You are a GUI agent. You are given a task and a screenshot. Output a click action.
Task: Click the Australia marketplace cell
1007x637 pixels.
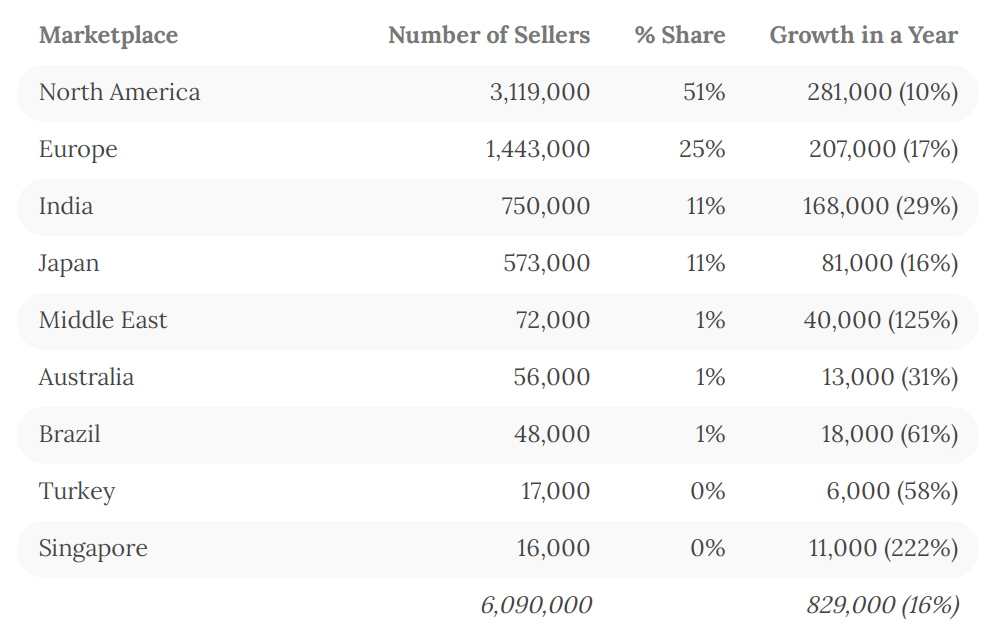86,377
